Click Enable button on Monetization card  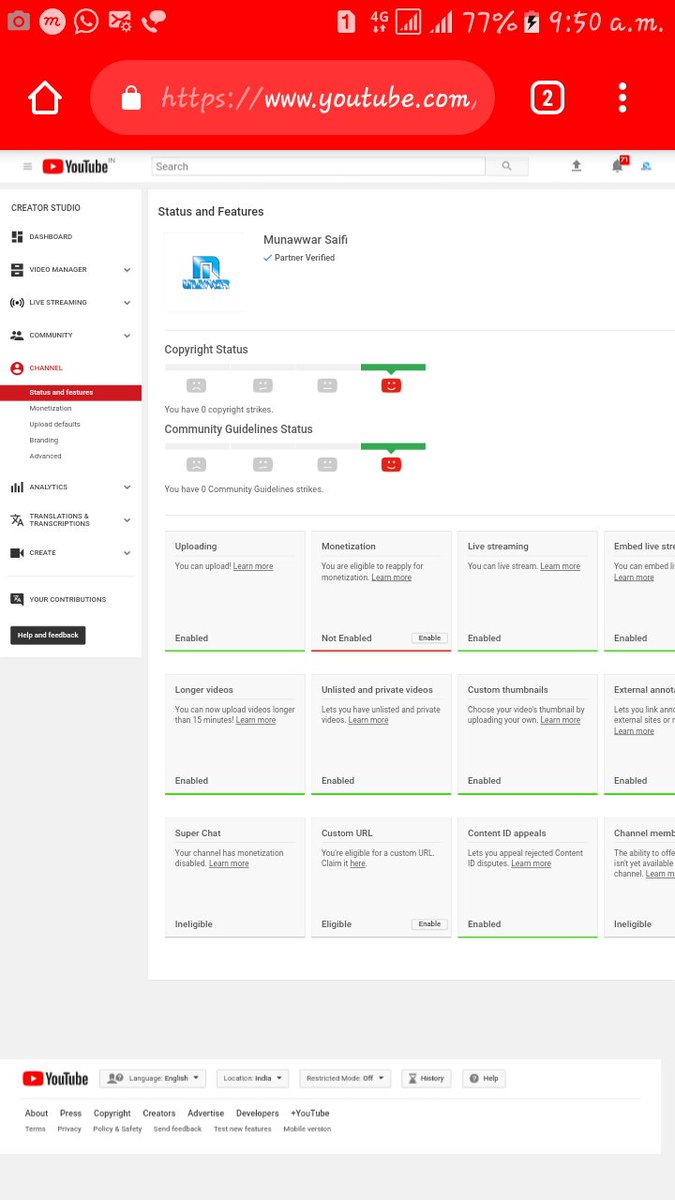429,638
